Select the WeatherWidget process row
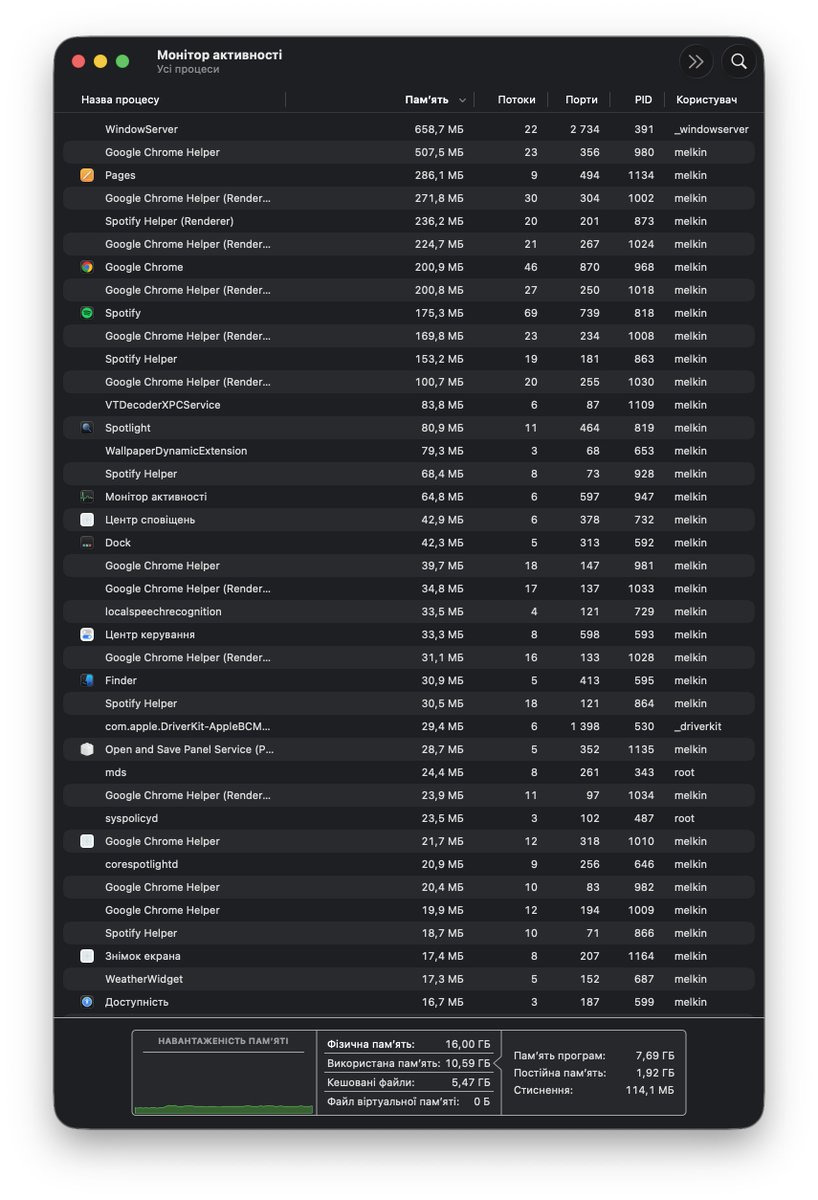The height and width of the screenshot is (1200, 818). (409, 980)
